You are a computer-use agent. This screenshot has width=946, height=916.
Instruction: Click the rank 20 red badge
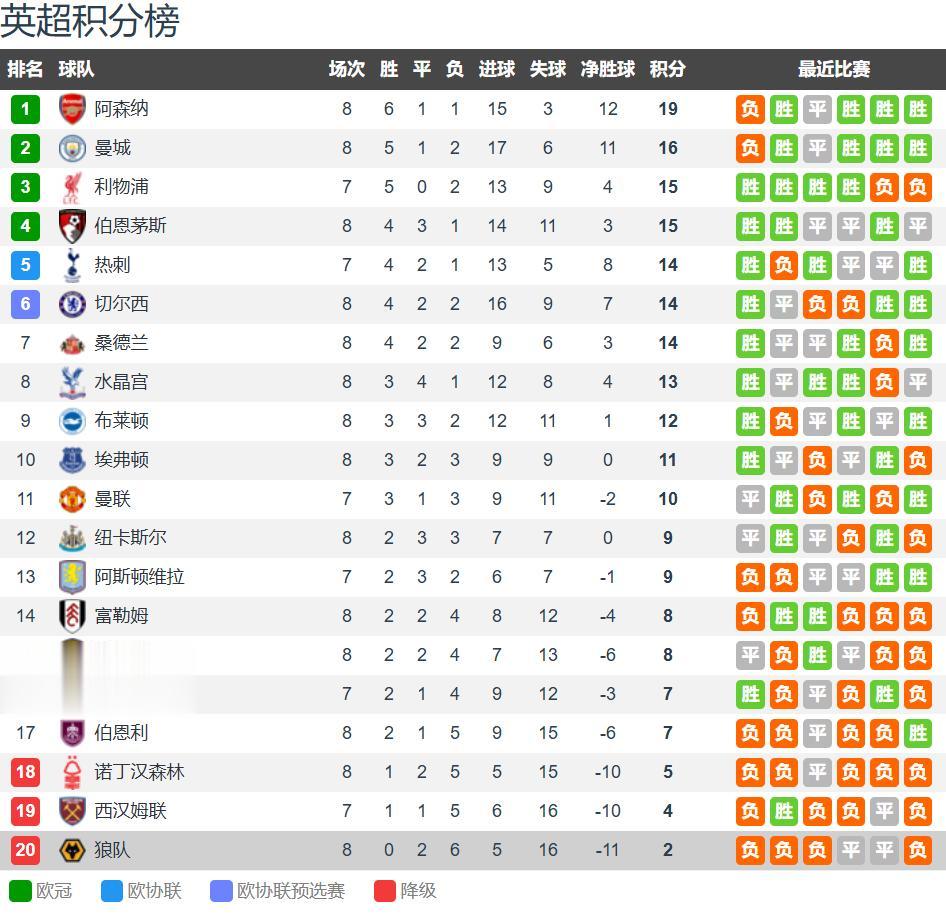(25, 850)
